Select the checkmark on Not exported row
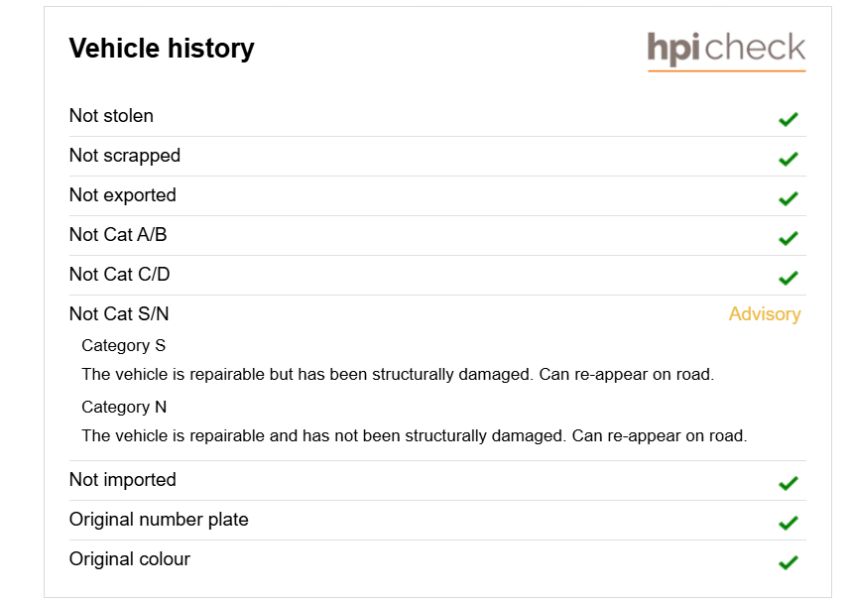 coord(788,198)
